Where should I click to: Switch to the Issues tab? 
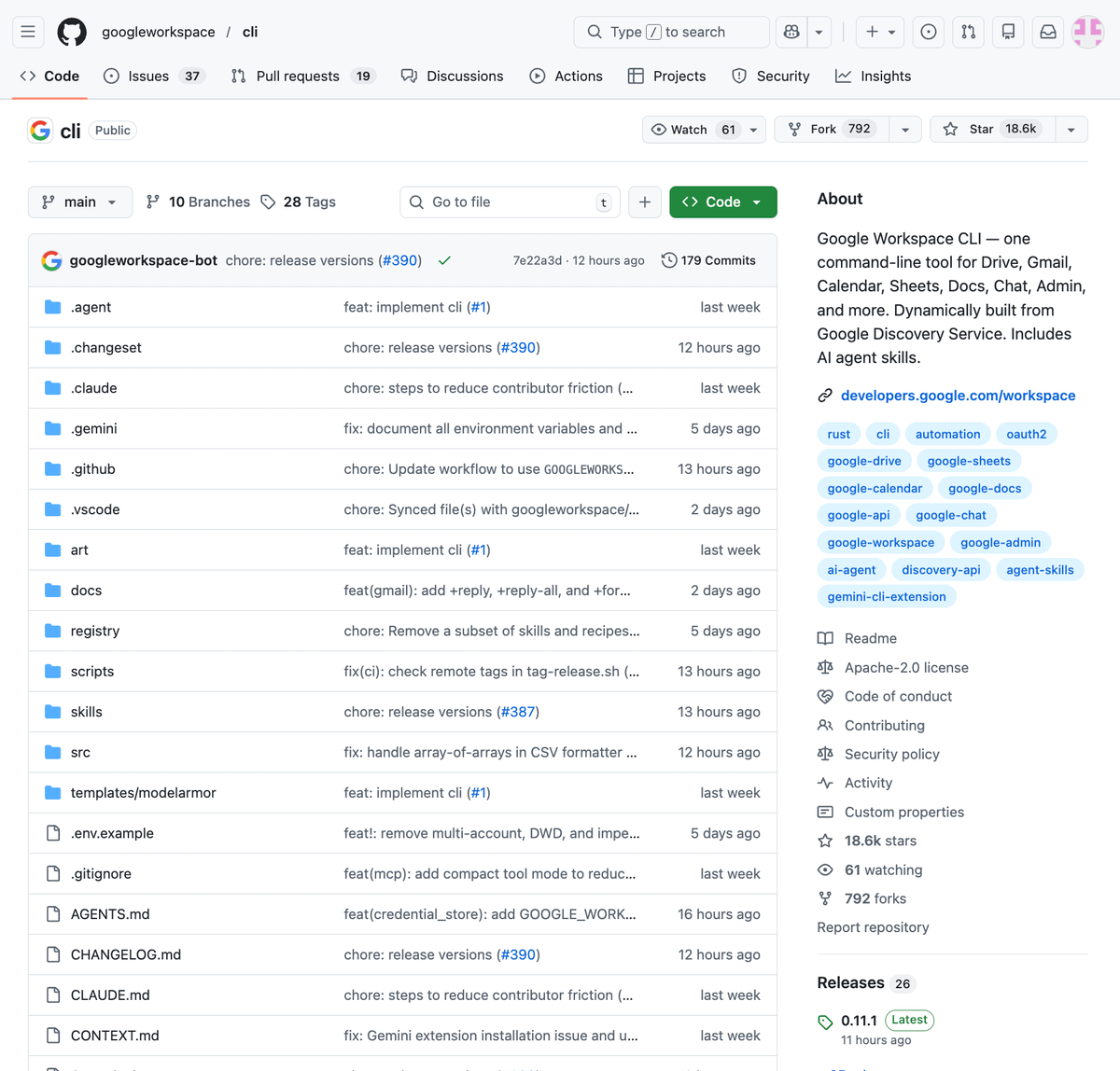click(x=154, y=76)
